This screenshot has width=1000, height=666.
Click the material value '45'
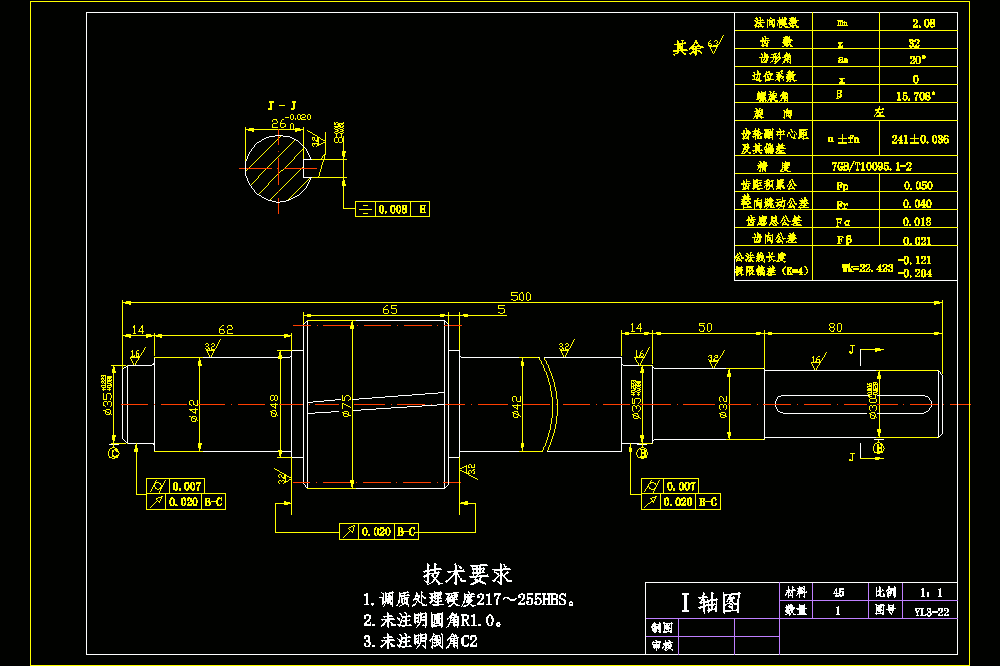tap(839, 593)
